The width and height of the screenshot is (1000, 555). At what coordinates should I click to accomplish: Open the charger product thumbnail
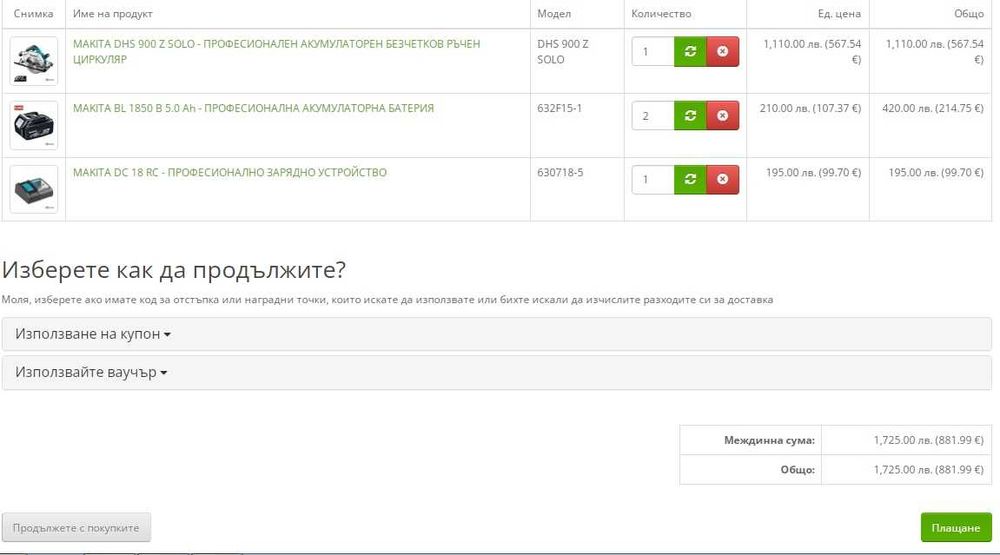coord(34,189)
